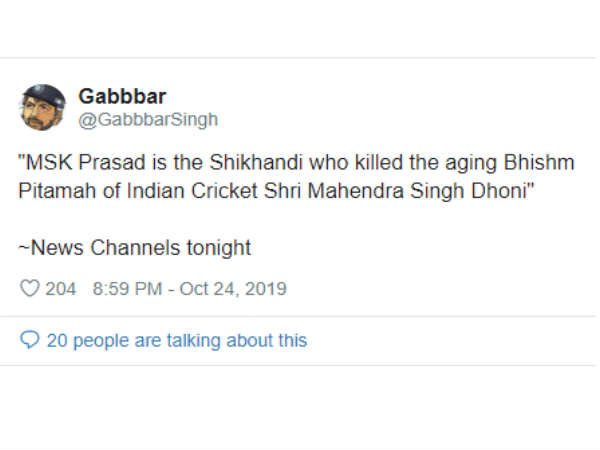
Task: Open the Gabbbar display name
Action: coord(122,97)
